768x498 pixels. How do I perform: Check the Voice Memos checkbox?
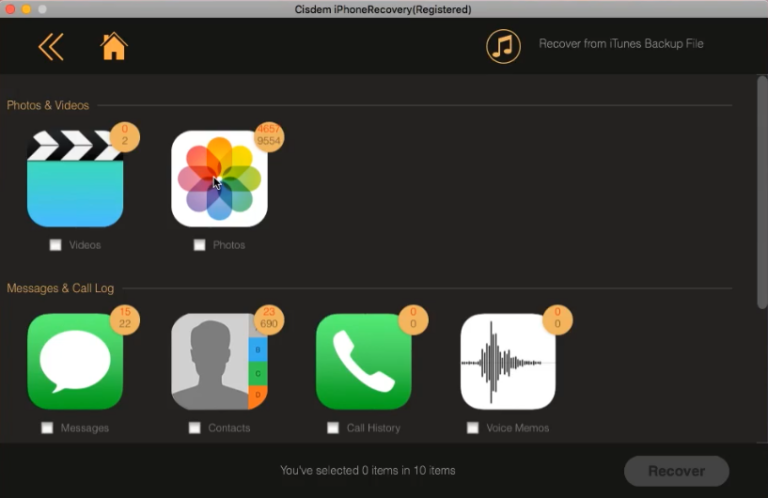click(473, 428)
